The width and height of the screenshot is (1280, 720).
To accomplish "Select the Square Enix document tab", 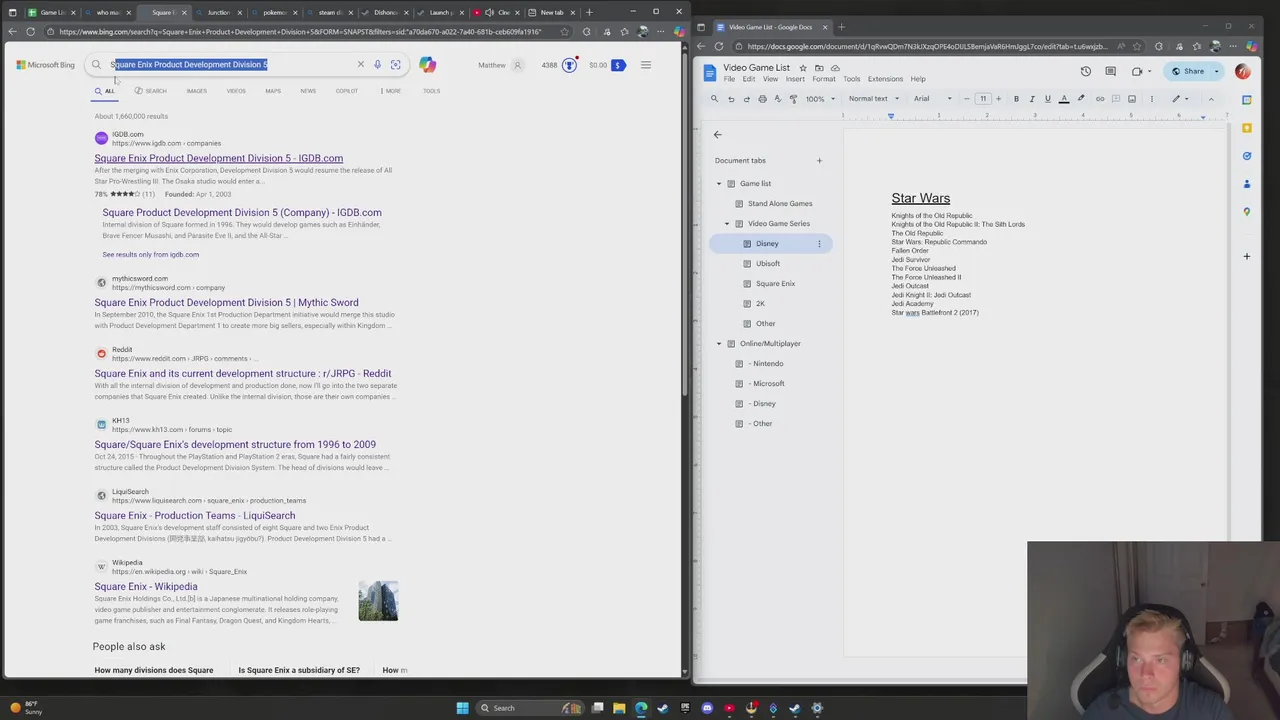I will pos(775,284).
